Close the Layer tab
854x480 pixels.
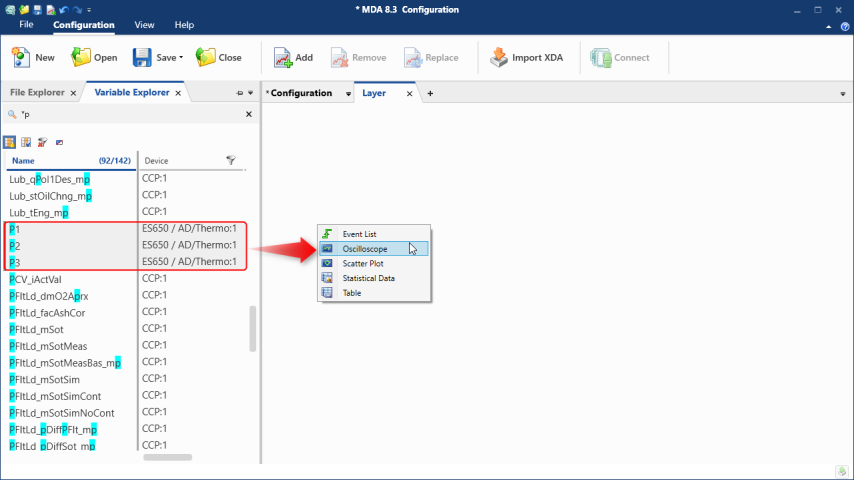click(409, 93)
